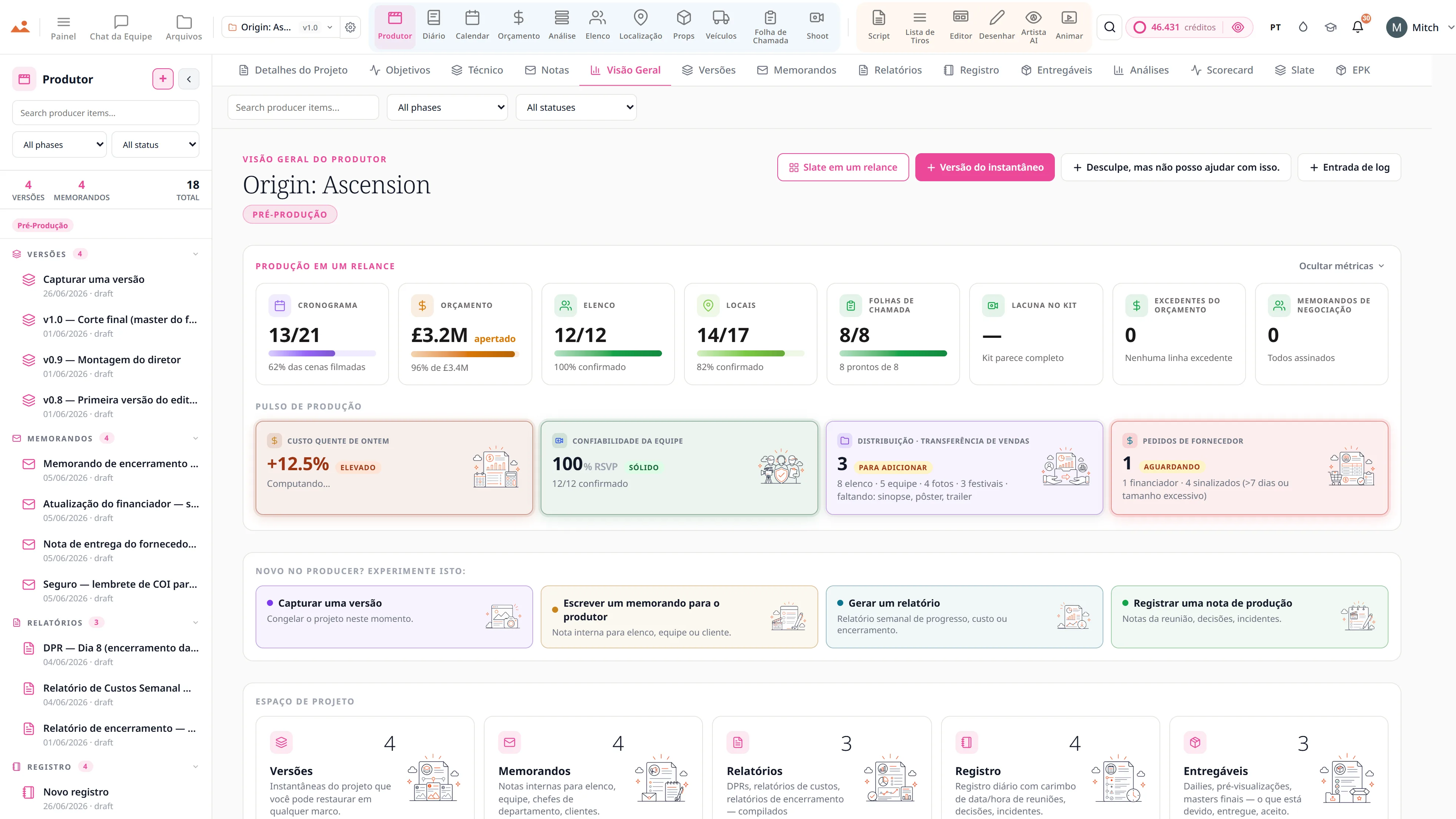Switch language via PT button
This screenshot has width=1456, height=819.
(x=1275, y=27)
